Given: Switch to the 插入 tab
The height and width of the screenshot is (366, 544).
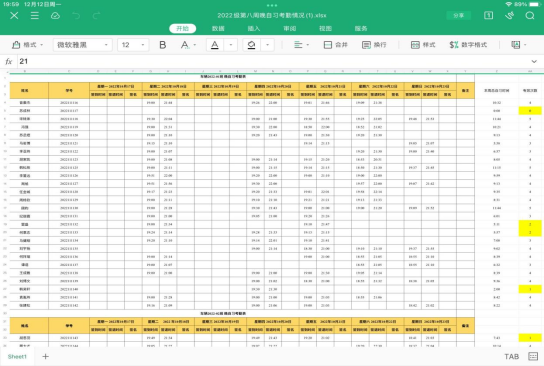Looking at the screenshot, I should [x=254, y=28].
